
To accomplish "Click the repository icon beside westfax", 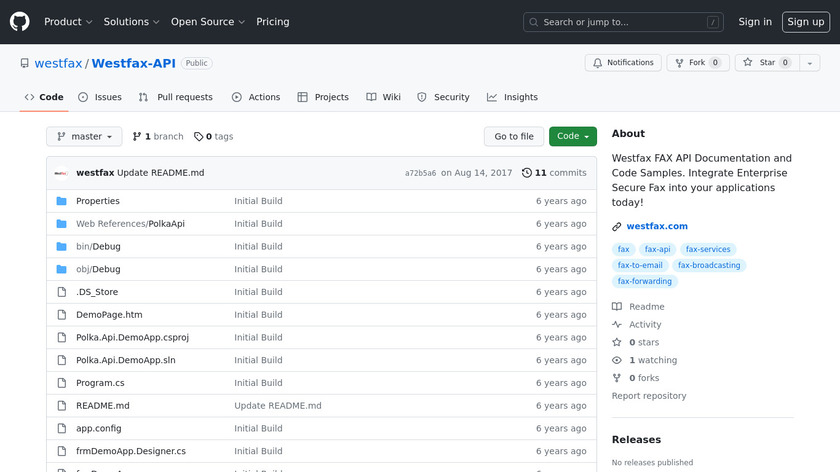I will (x=25, y=63).
